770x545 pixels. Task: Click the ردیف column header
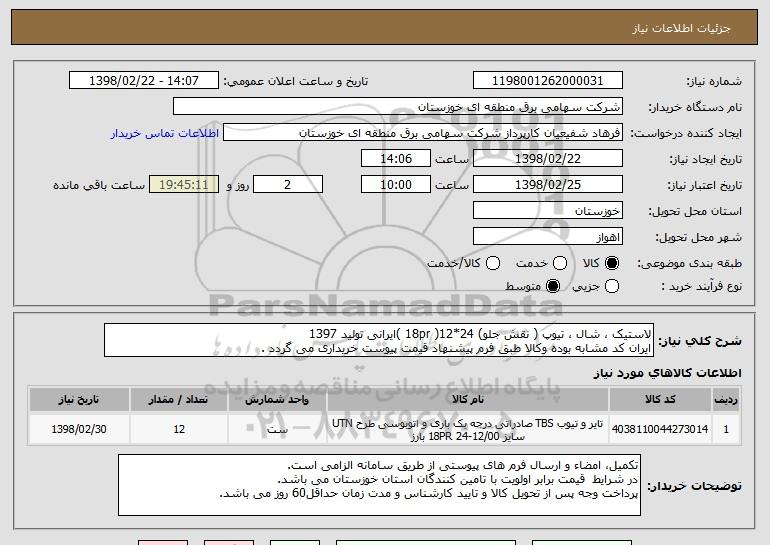pyautogui.click(x=726, y=400)
